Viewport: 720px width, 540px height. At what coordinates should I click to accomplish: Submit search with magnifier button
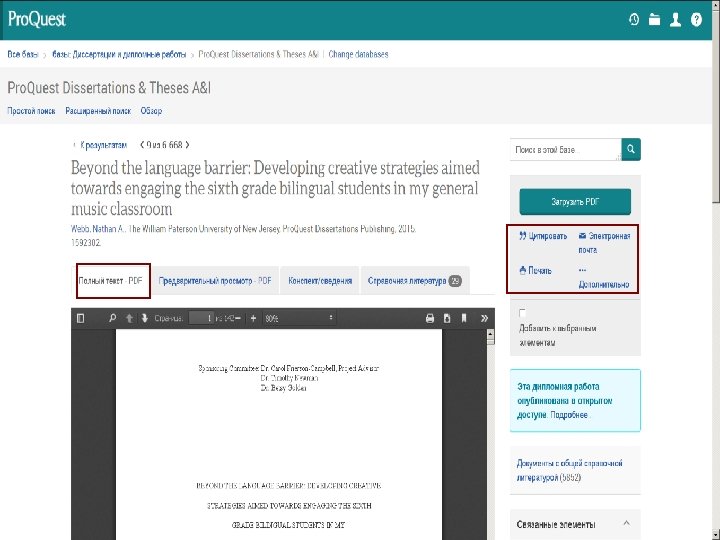(x=631, y=149)
